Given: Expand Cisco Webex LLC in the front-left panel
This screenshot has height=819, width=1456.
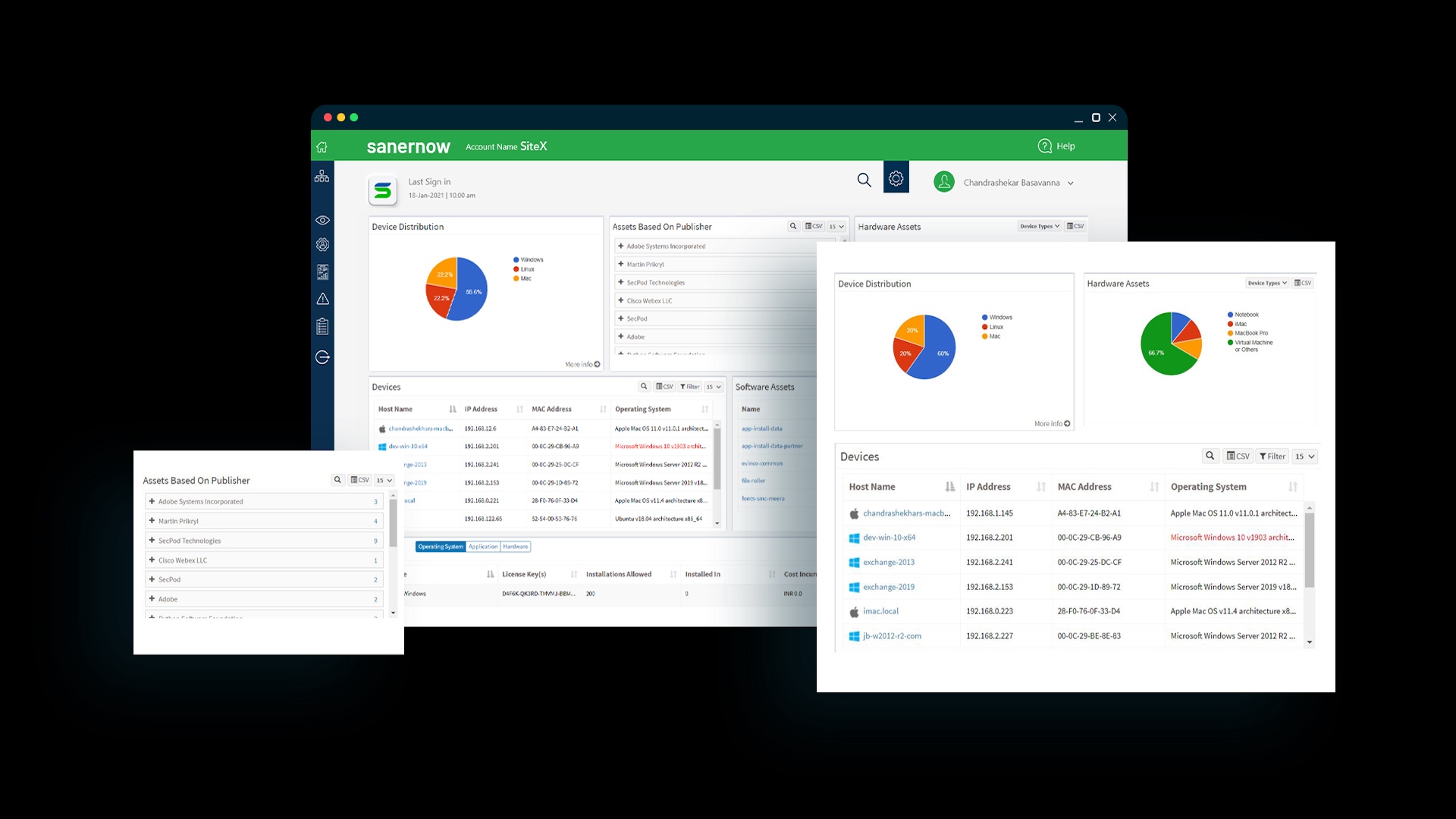Looking at the screenshot, I should (x=152, y=560).
